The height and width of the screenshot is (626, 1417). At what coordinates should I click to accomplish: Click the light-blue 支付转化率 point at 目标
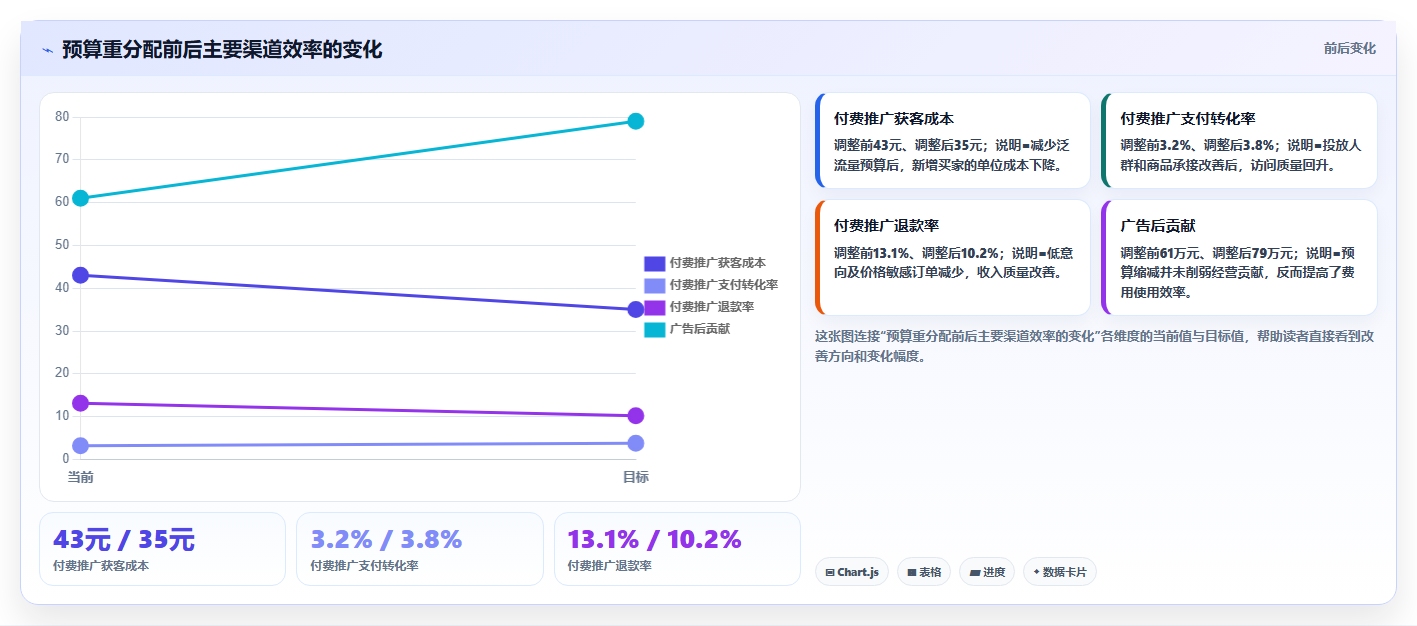click(635, 443)
